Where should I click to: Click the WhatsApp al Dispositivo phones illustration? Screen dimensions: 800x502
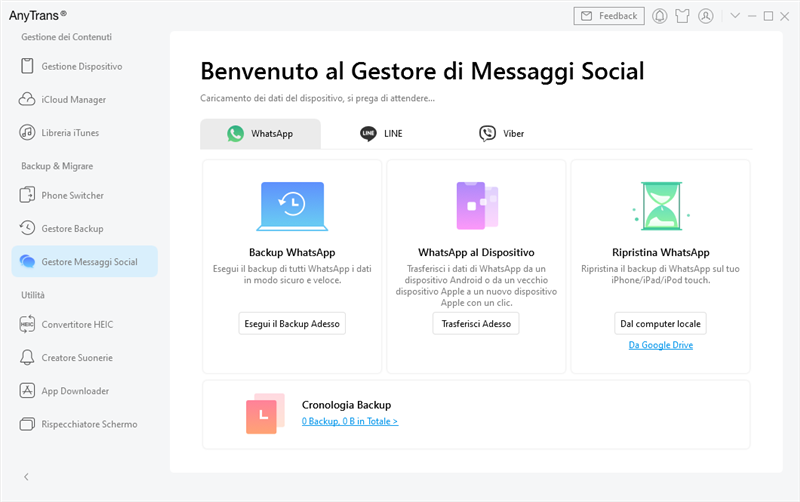point(477,206)
